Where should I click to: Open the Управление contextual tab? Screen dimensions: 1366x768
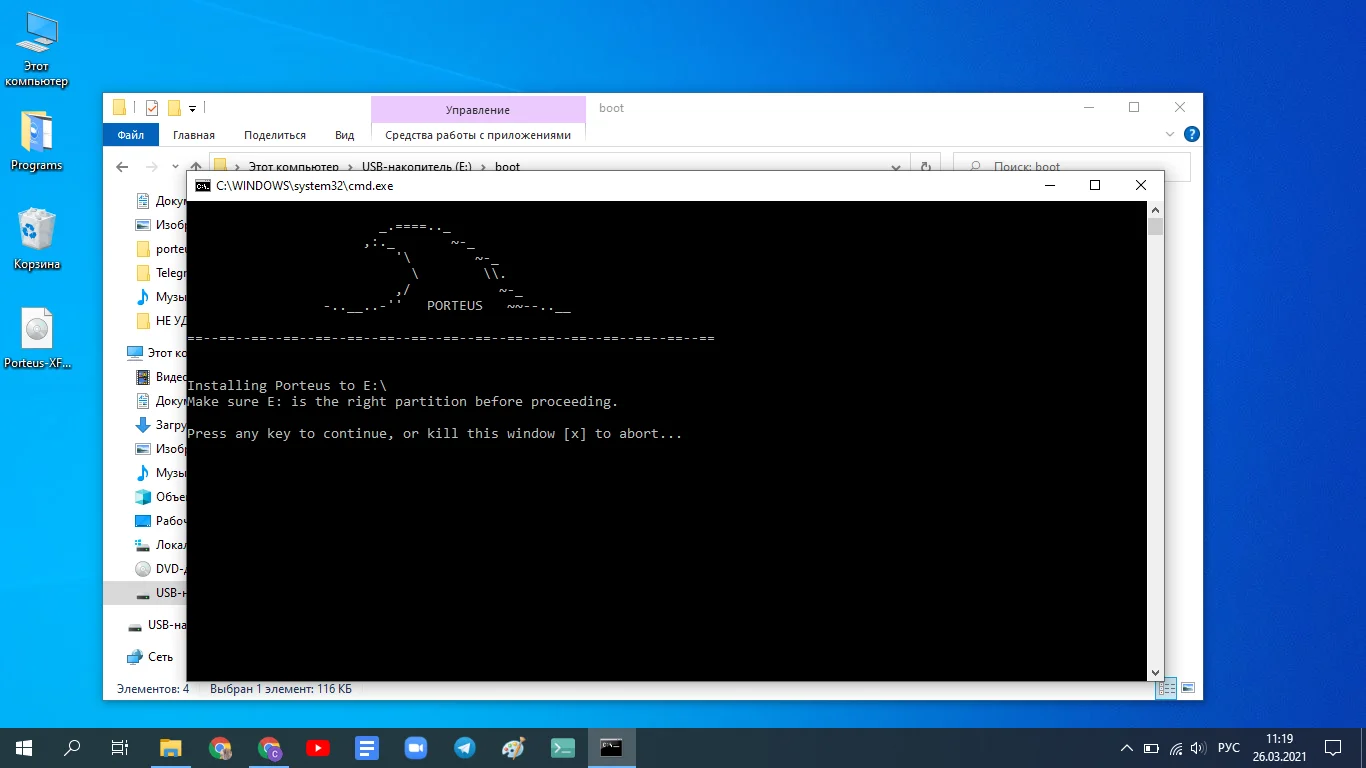click(x=478, y=110)
